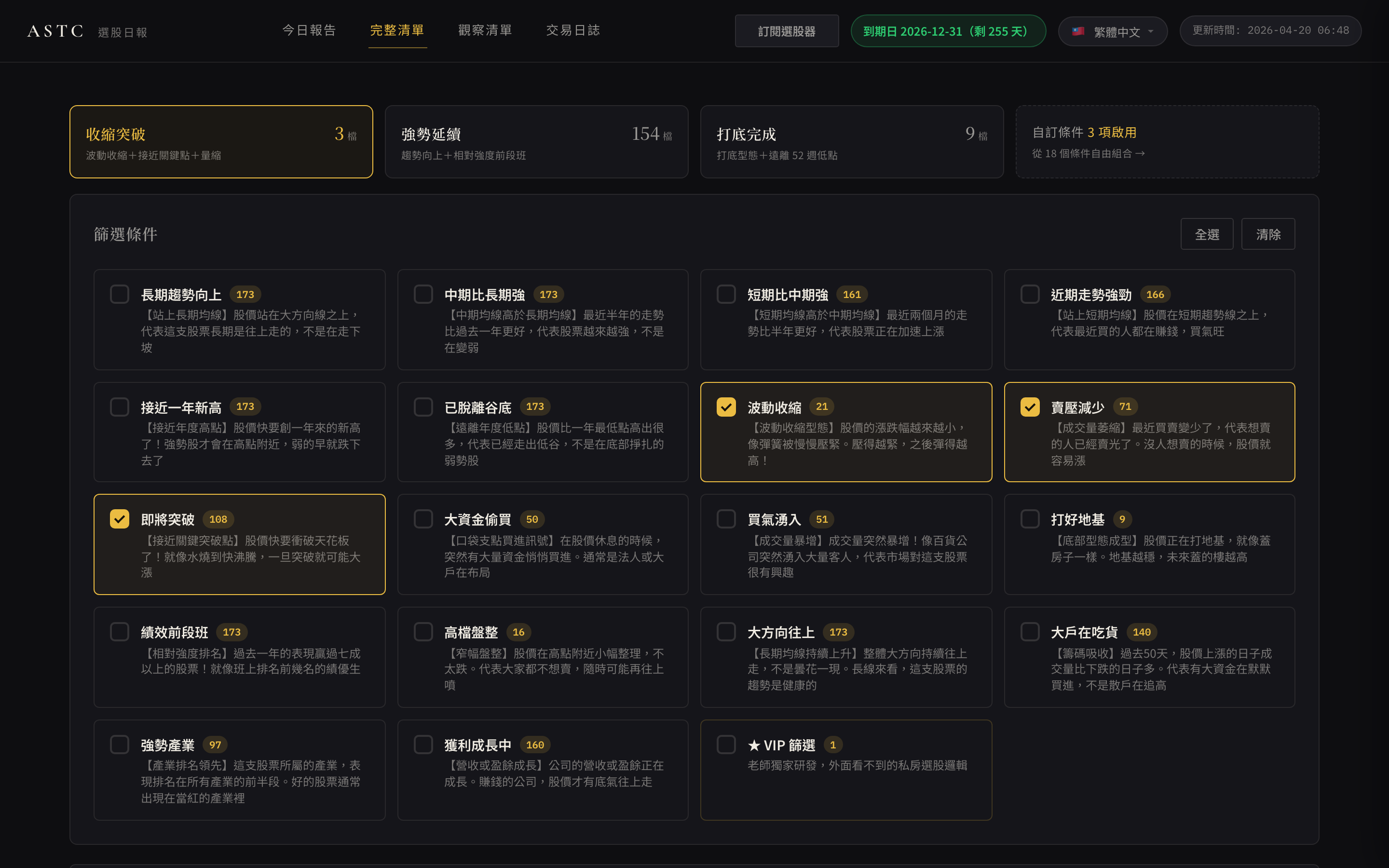This screenshot has width=1389, height=868.
Task: Check the 買氣湧入 checkbox
Action: (726, 519)
